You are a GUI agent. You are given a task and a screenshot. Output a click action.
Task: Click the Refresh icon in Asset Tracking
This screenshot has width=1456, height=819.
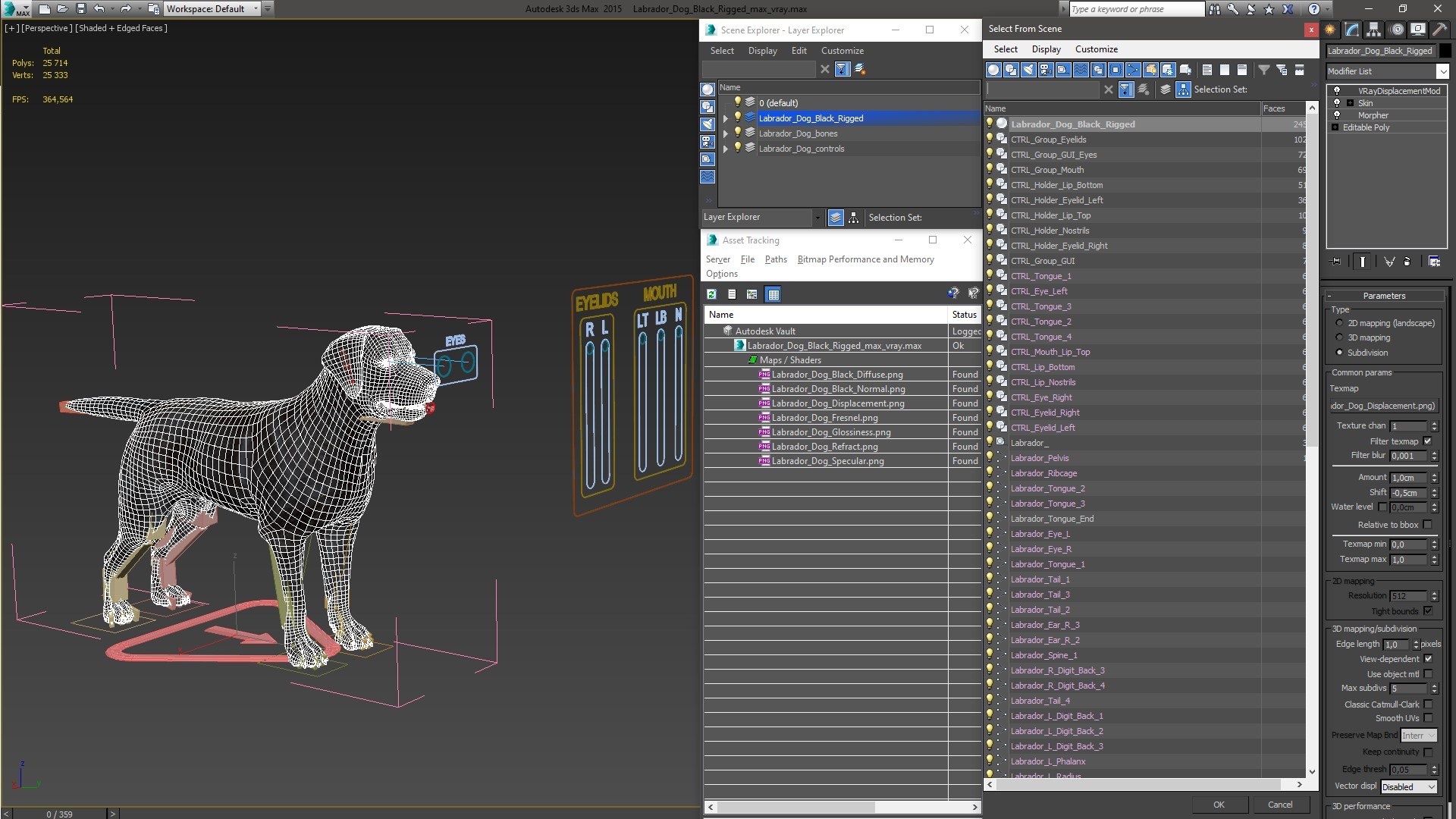711,294
